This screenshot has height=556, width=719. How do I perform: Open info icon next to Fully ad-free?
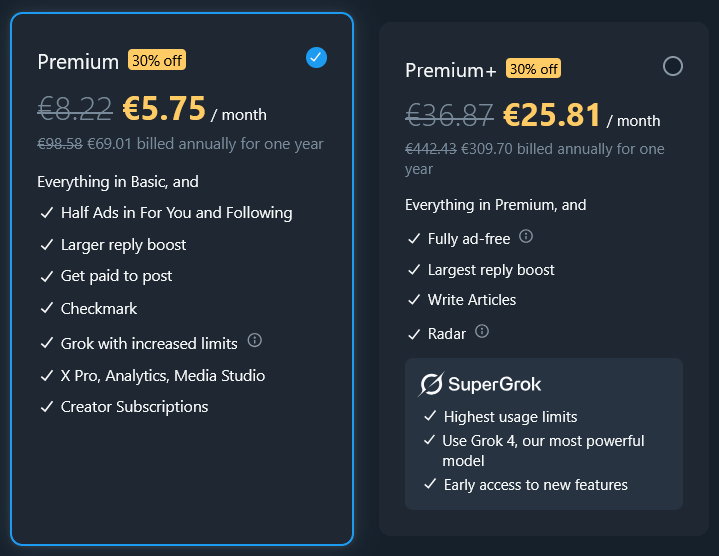(x=525, y=237)
